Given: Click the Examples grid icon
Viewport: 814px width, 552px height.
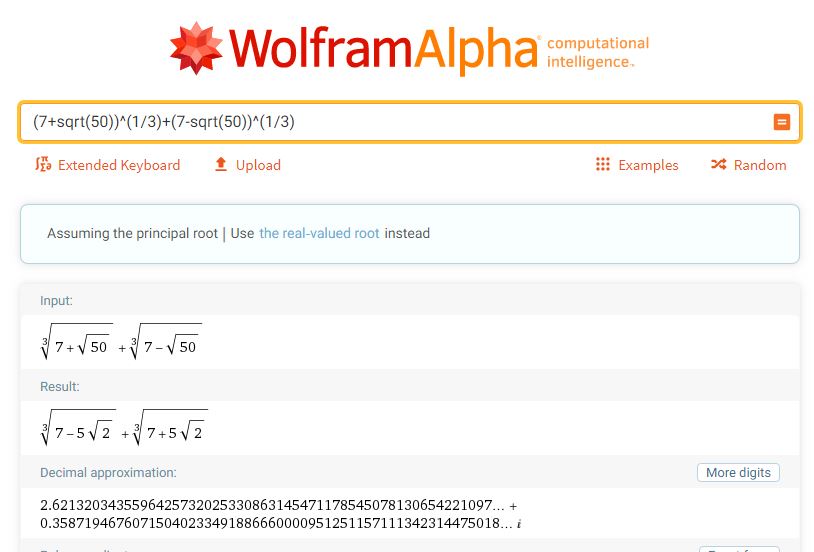Looking at the screenshot, I should click(602, 165).
